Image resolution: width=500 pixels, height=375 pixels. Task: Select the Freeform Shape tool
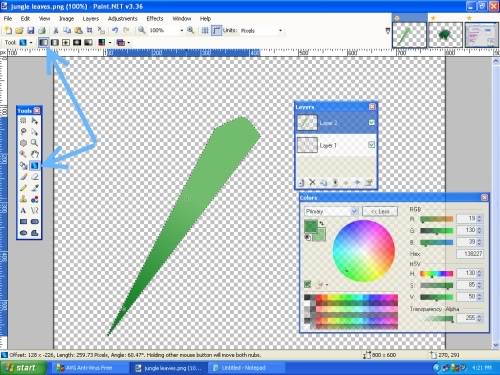coord(35,233)
